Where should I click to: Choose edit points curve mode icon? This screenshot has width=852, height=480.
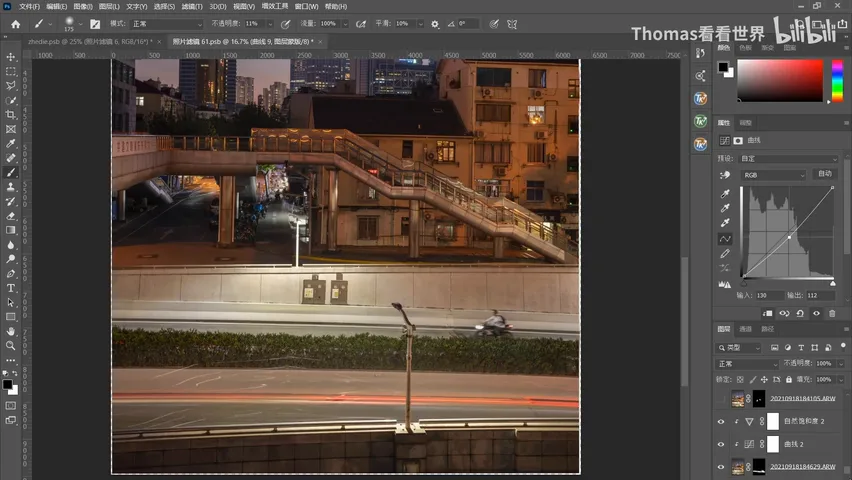[725, 239]
